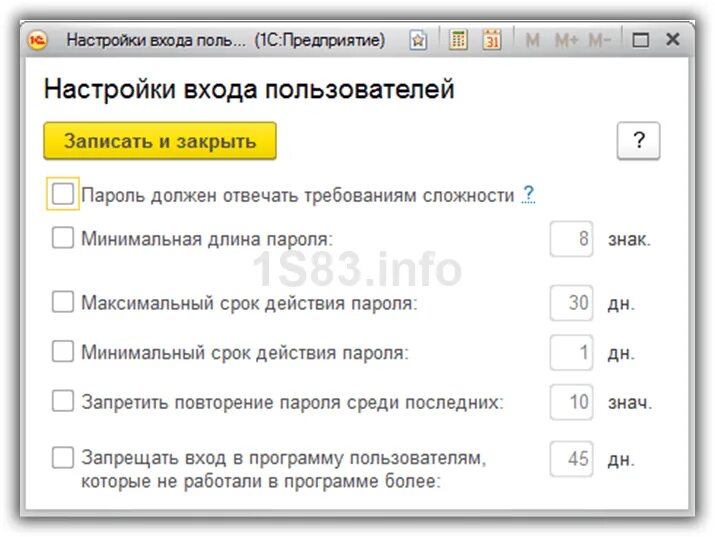Enable Запрещать вход в программу checkbox

tap(63, 458)
